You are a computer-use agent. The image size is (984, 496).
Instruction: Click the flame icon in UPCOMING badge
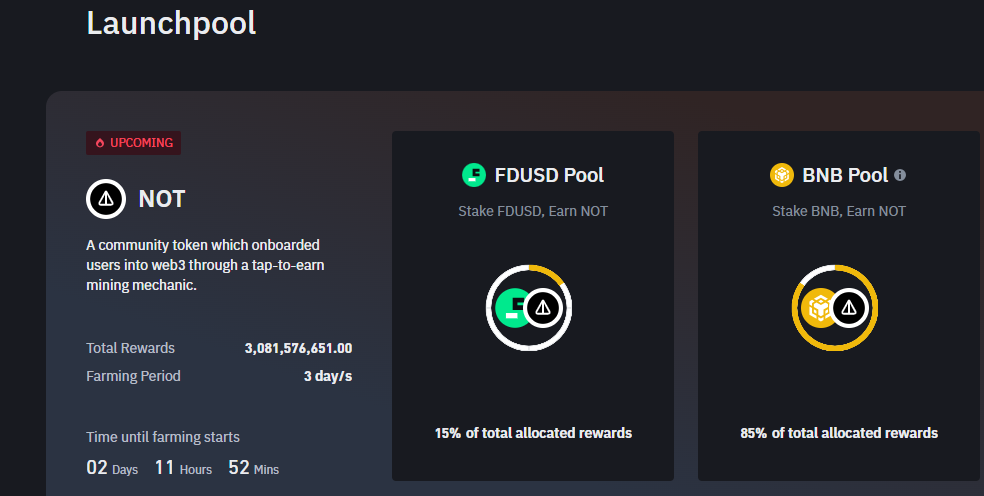(100, 143)
